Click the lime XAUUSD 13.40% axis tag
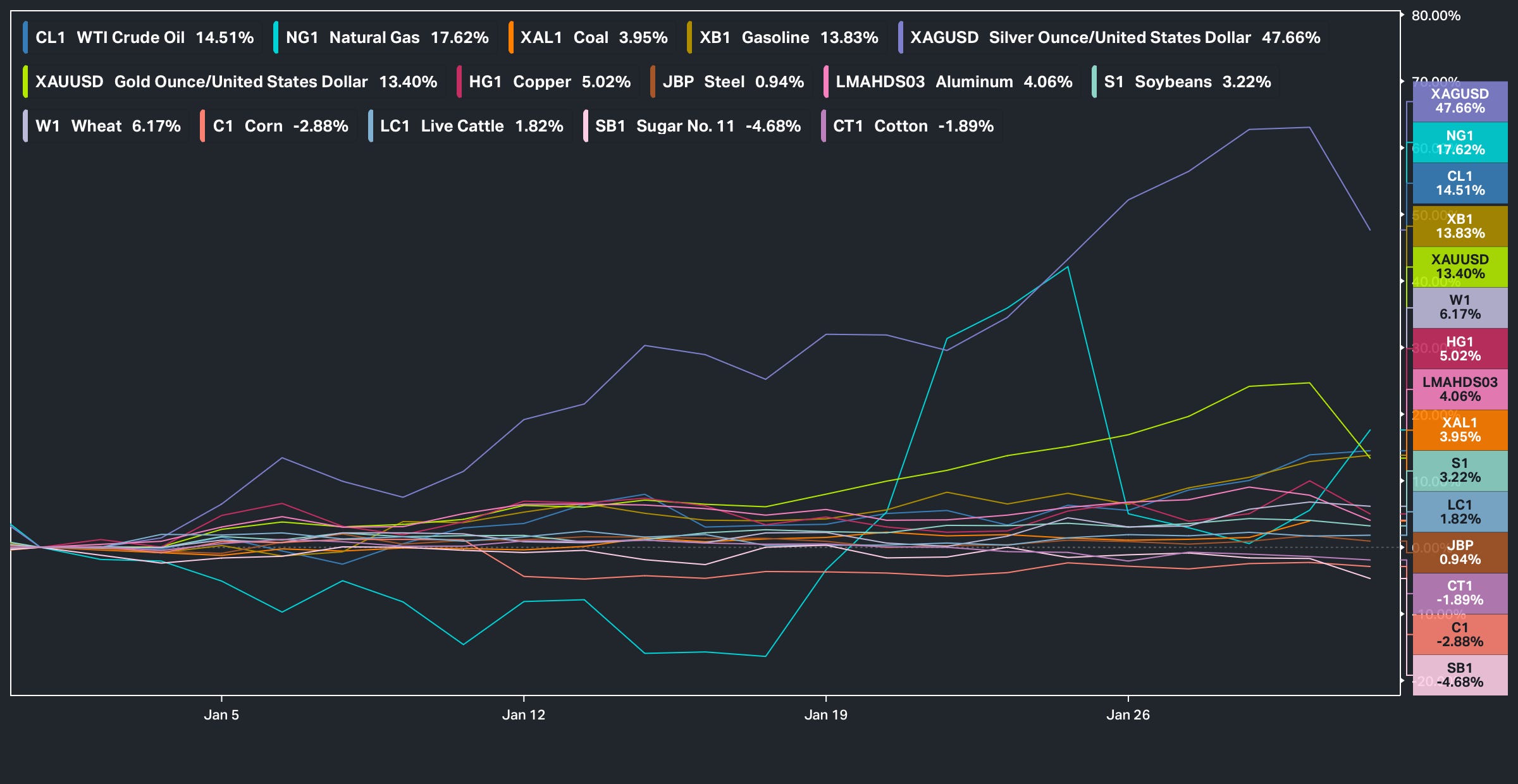Image resolution: width=1518 pixels, height=784 pixels. [x=1460, y=267]
